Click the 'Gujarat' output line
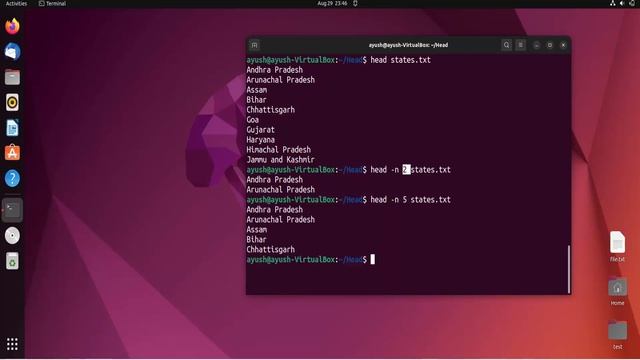Viewport: 640px width, 360px height. 260,130
